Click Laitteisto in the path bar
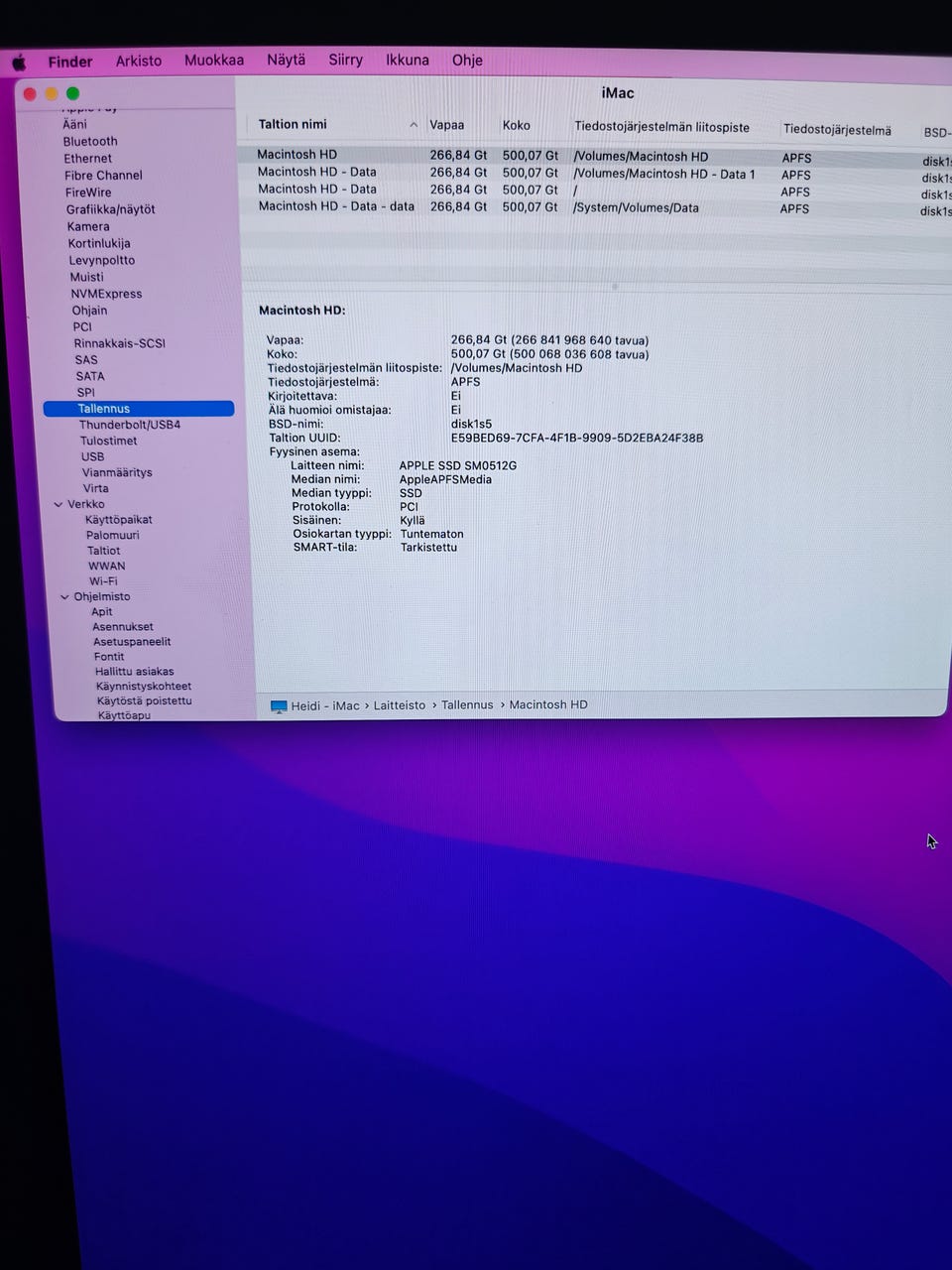Image resolution: width=952 pixels, height=1270 pixels. (x=400, y=705)
